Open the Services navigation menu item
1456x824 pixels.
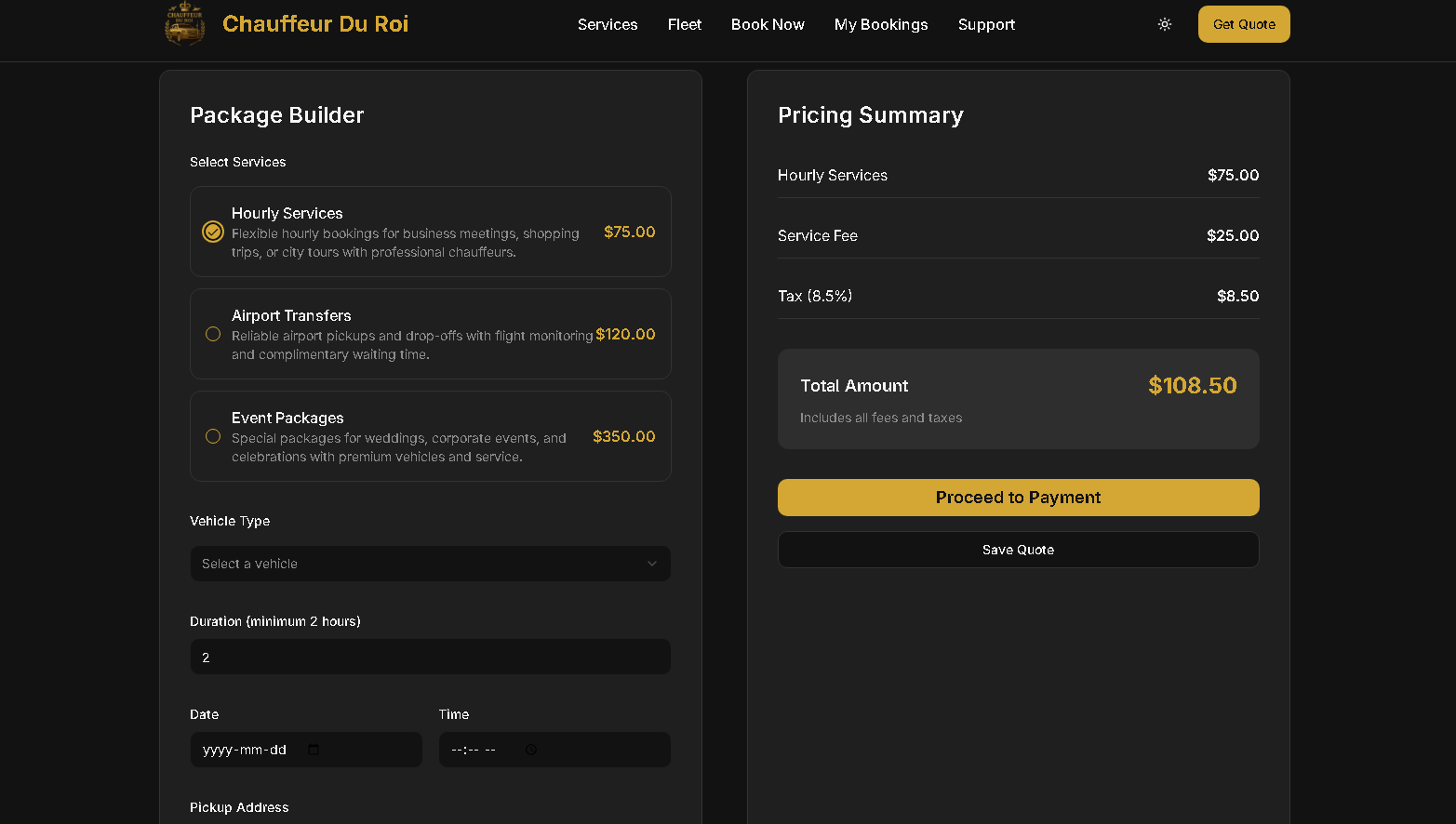(x=608, y=24)
